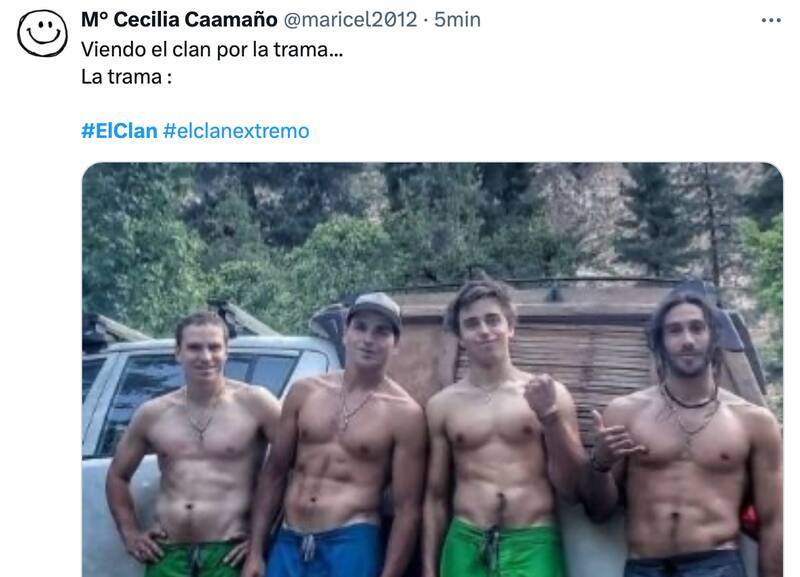Image resolution: width=800 pixels, height=577 pixels.
Task: Click the "La trama :" text line
Action: pyautogui.click(x=127, y=77)
